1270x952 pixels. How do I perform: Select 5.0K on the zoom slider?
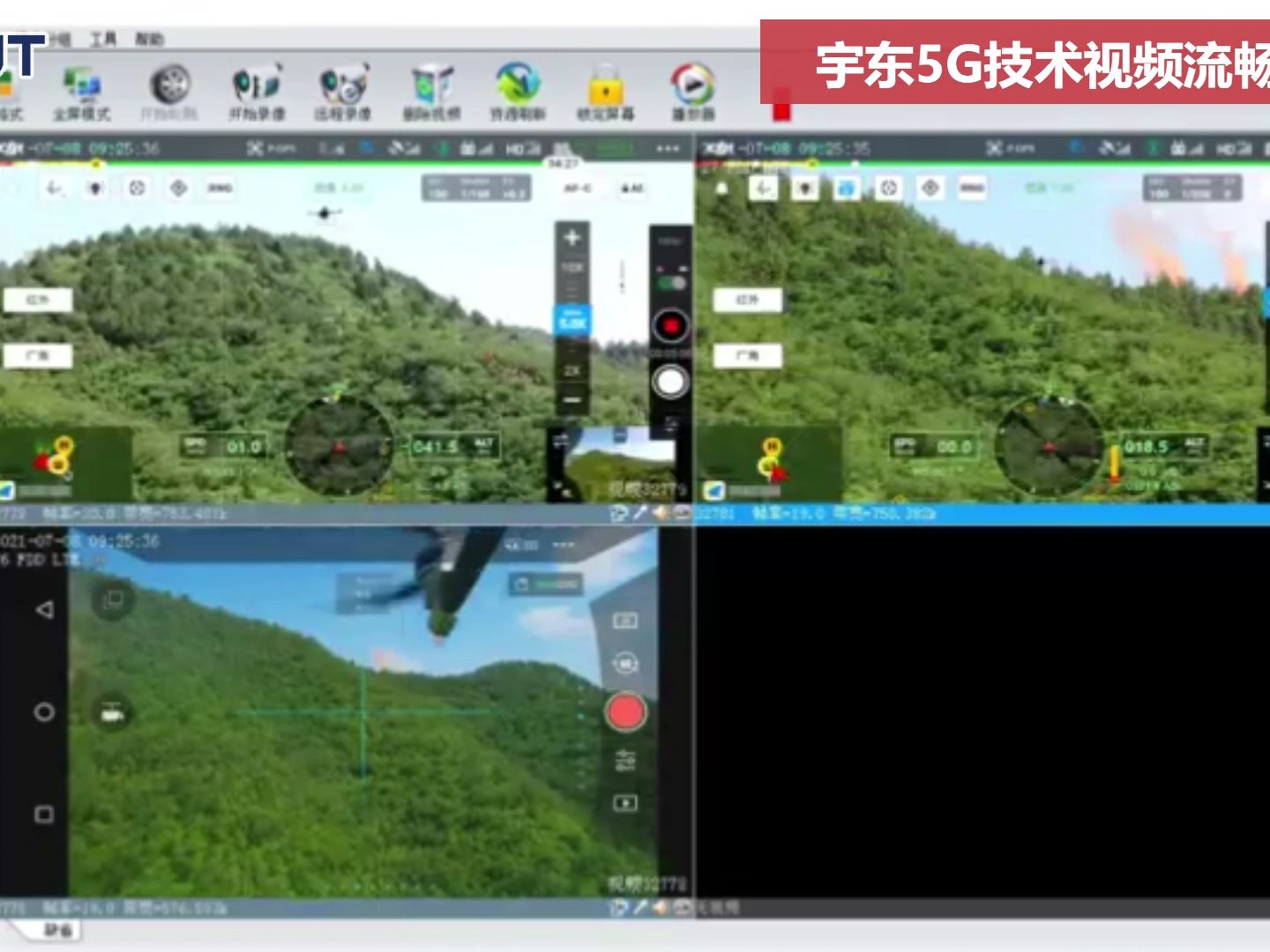point(571,321)
